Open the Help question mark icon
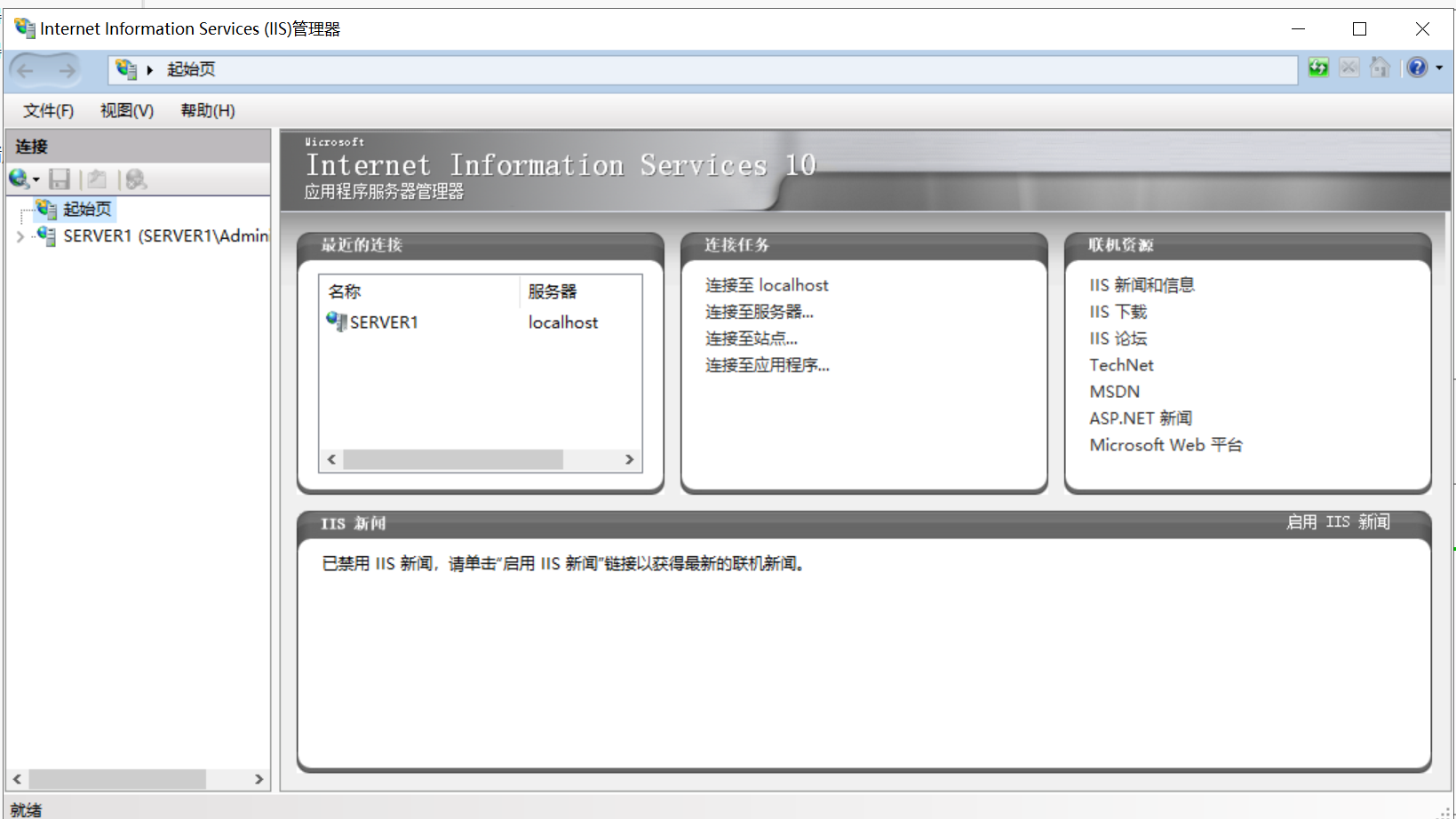1456x819 pixels. (1418, 68)
